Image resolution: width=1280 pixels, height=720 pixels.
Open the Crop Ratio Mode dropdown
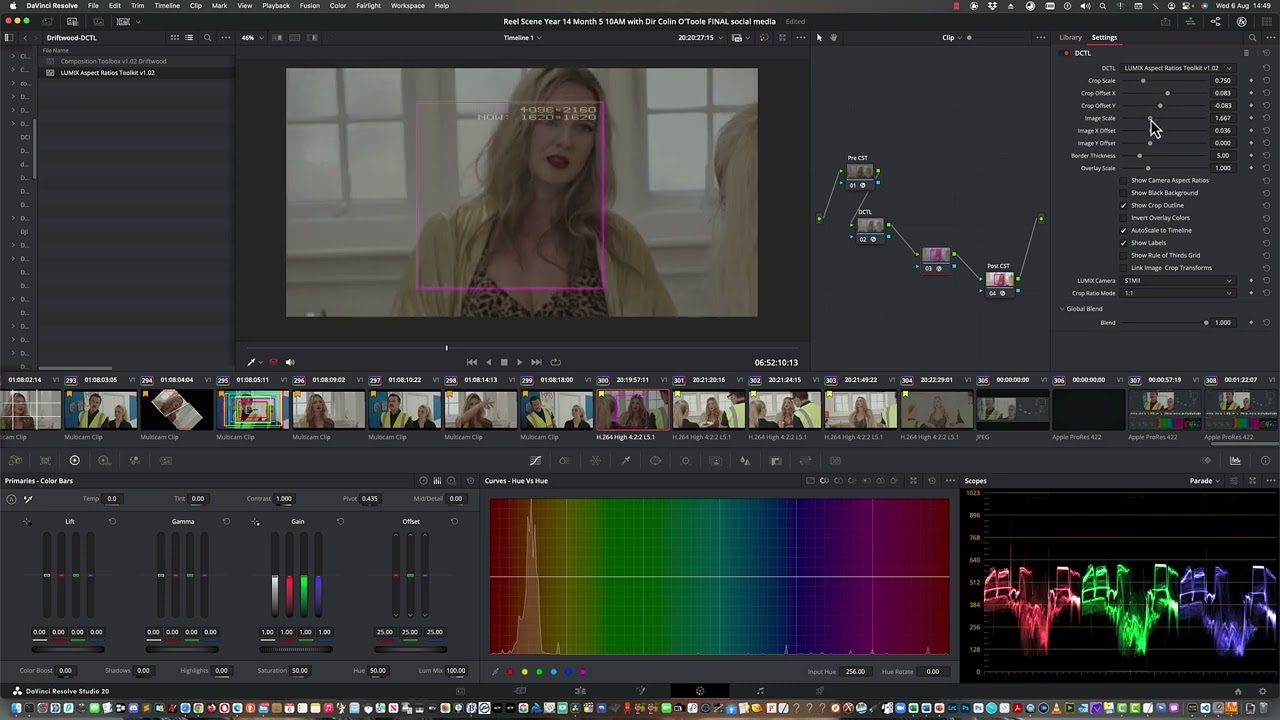click(1178, 293)
